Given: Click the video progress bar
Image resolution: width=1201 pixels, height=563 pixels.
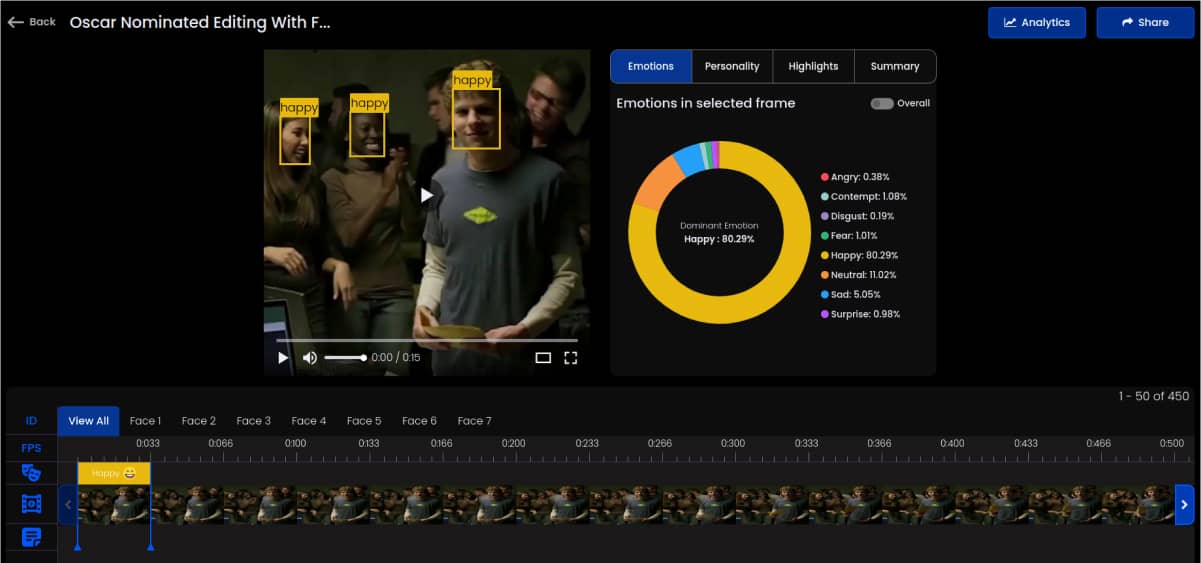Looking at the screenshot, I should [x=427, y=340].
